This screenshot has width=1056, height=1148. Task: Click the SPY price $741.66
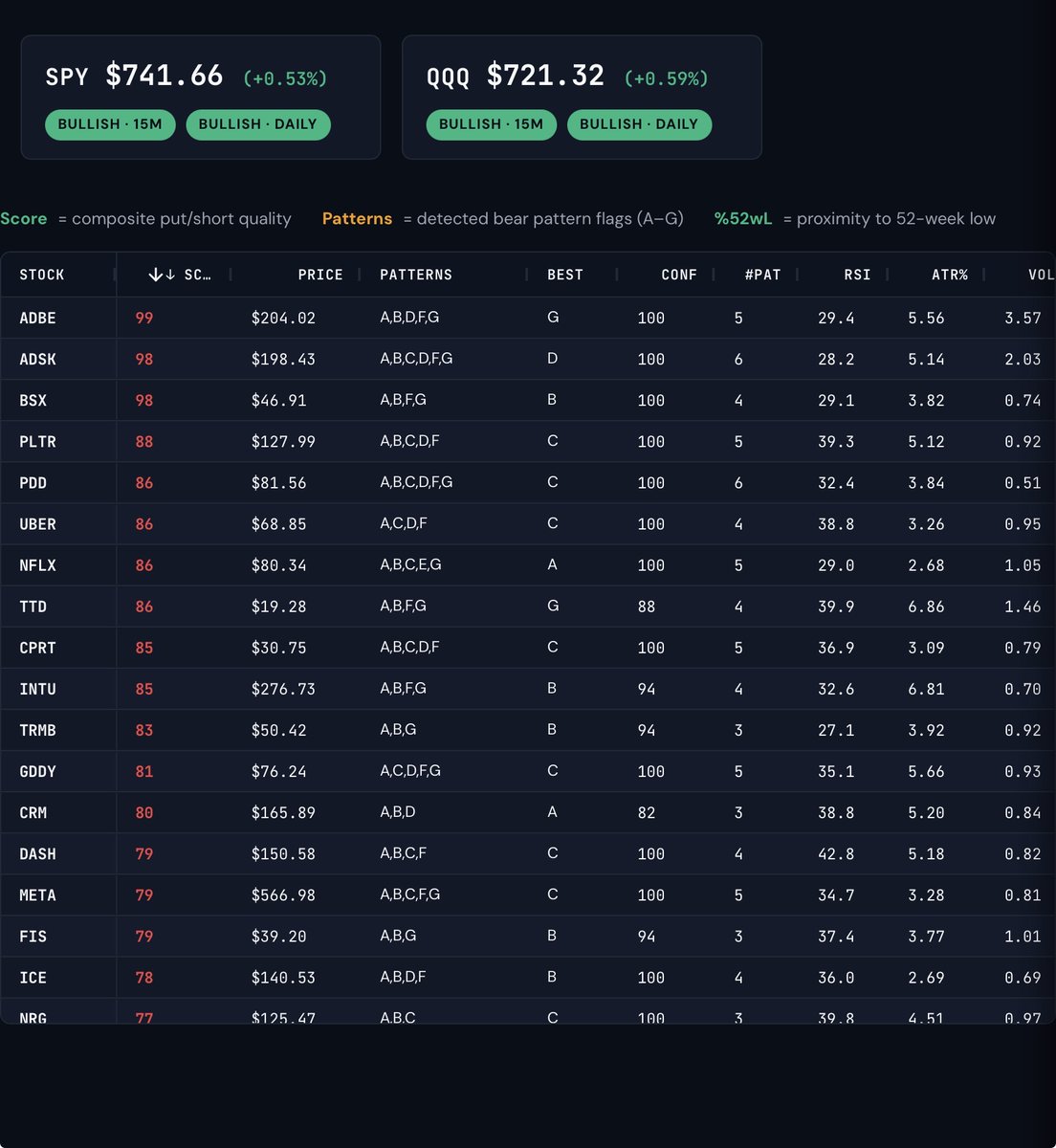165,76
